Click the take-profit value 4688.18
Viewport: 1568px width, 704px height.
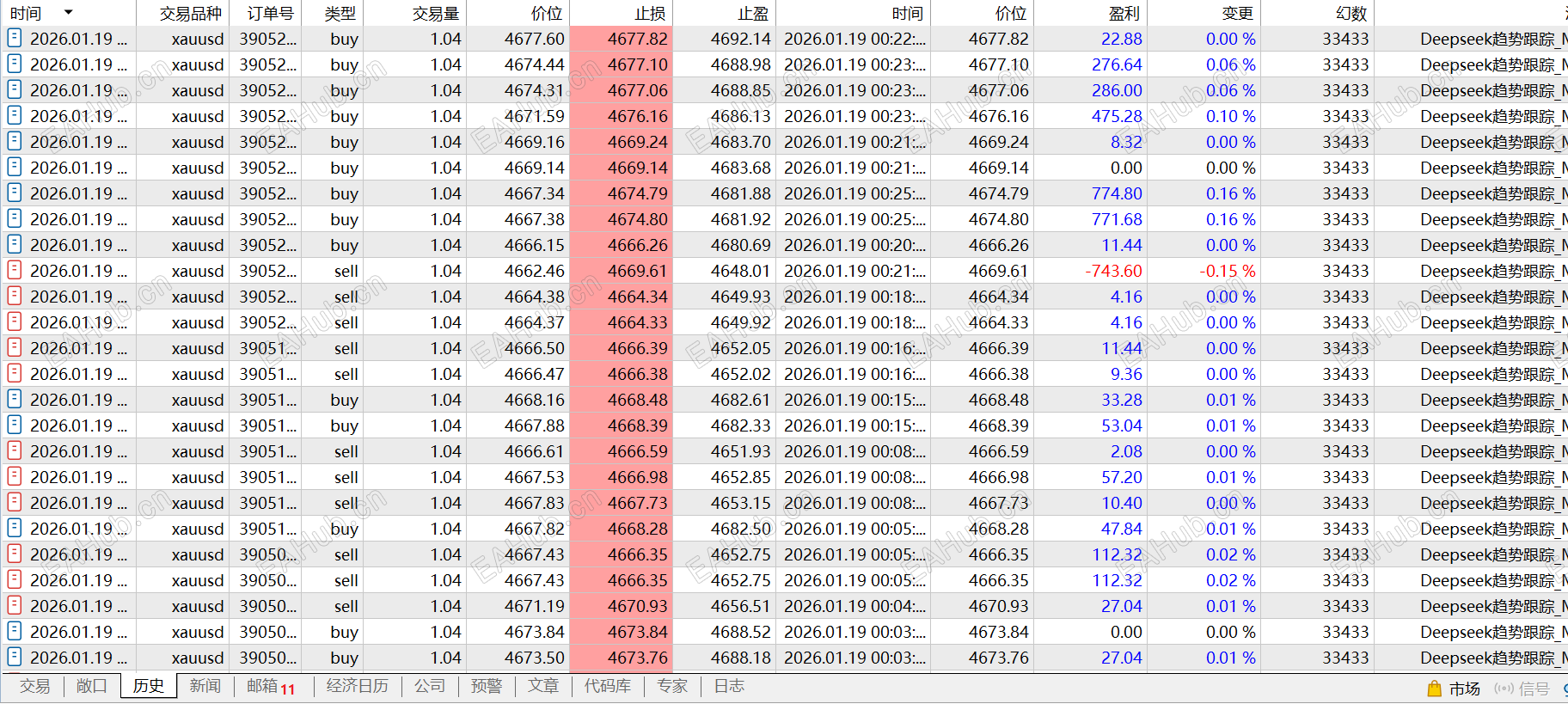(x=741, y=658)
